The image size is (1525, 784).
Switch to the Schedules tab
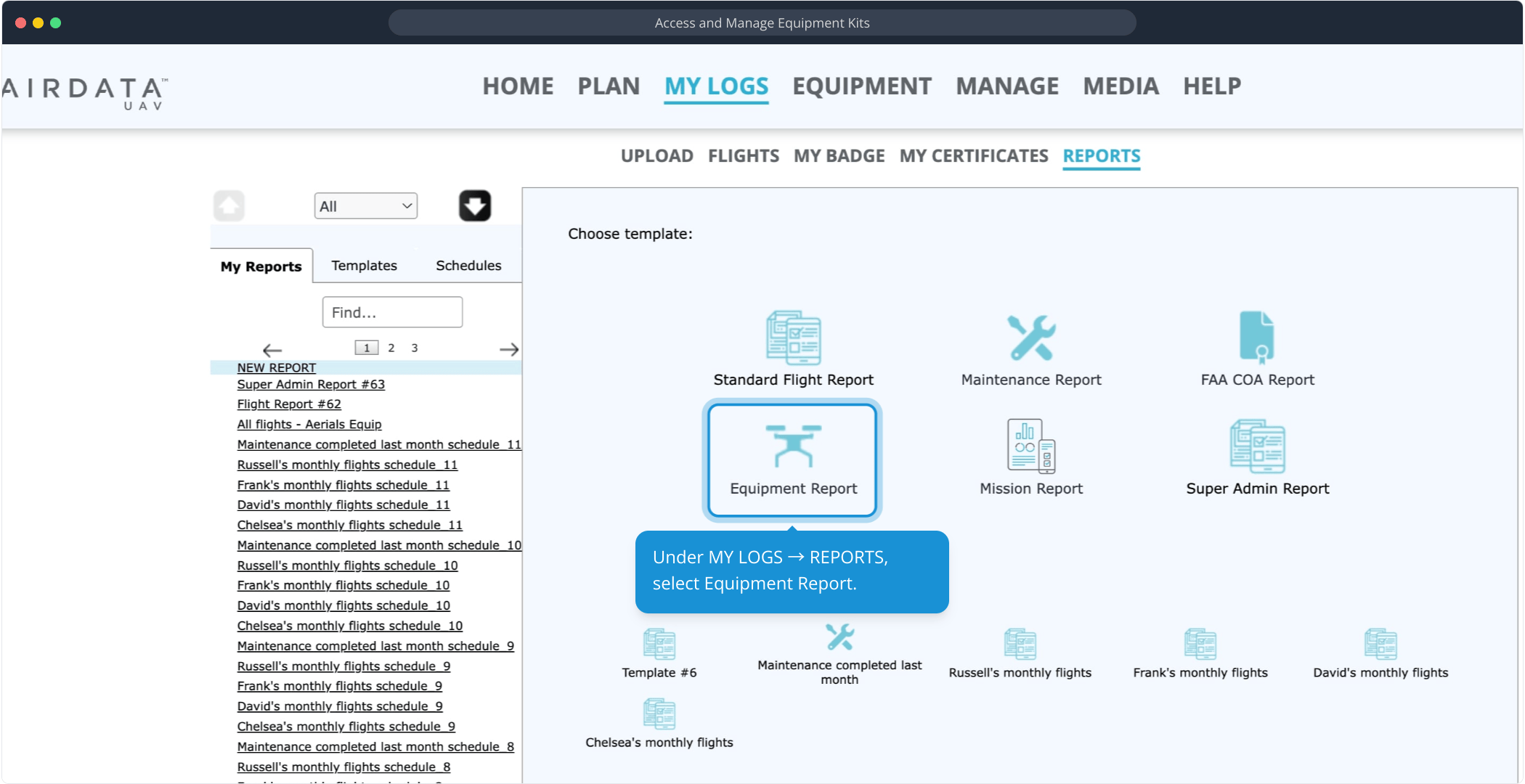[468, 266]
